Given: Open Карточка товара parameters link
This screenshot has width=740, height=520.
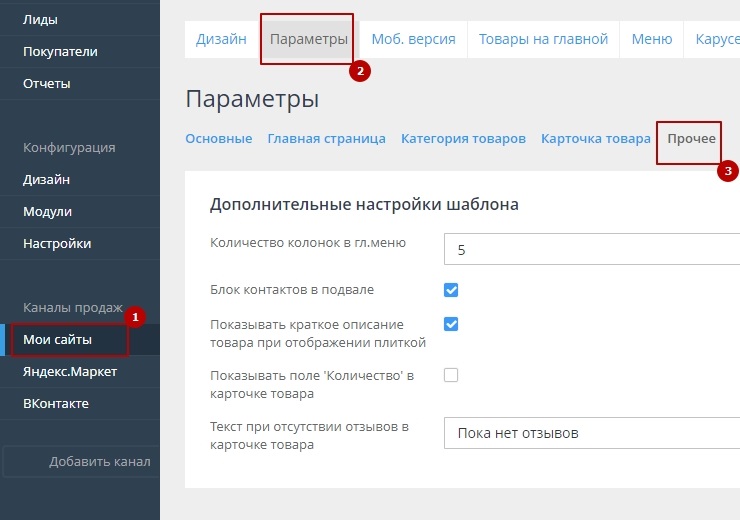Looking at the screenshot, I should tap(595, 139).
